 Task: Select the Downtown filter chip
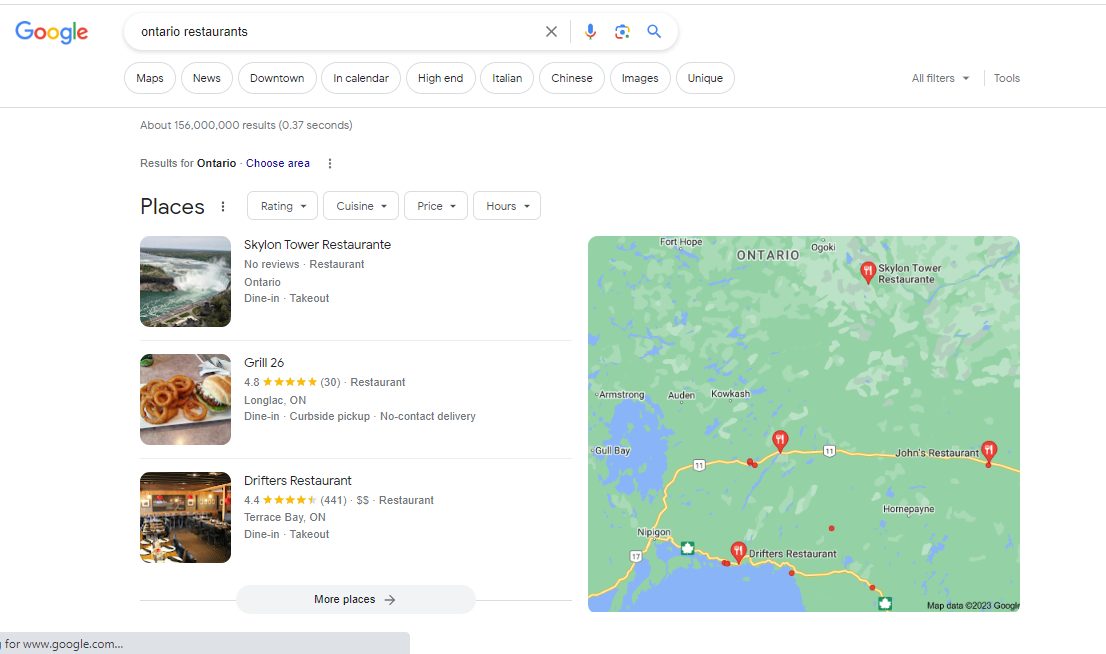pyautogui.click(x=277, y=78)
